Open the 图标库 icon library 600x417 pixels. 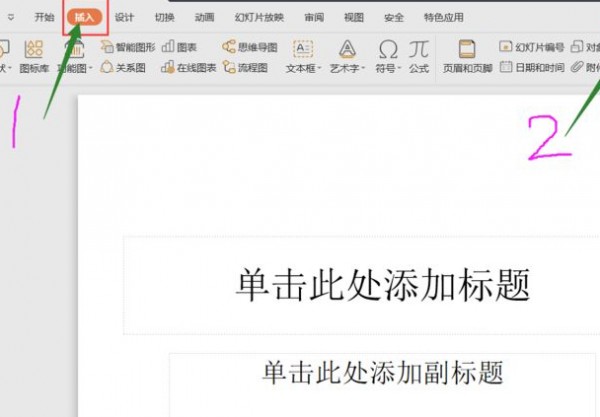pos(34,57)
